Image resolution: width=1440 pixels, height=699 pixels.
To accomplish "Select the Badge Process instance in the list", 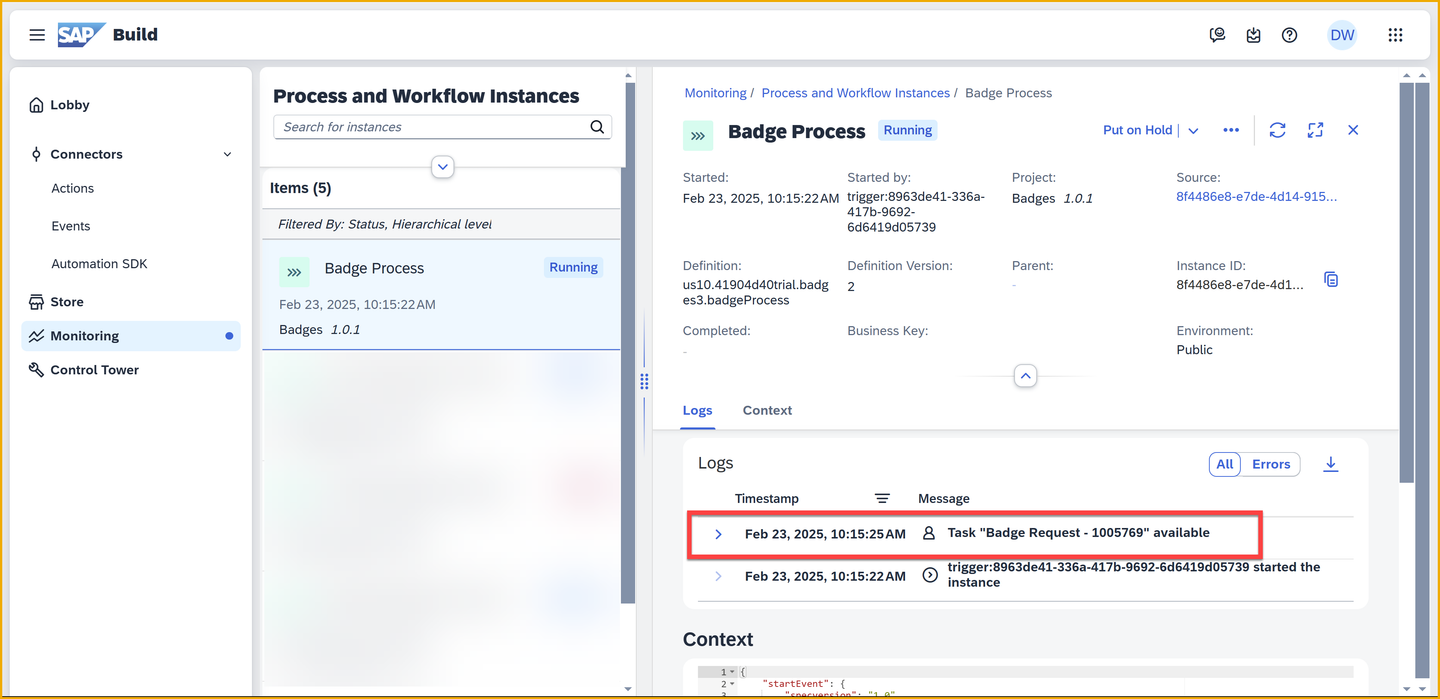I will tap(441, 297).
